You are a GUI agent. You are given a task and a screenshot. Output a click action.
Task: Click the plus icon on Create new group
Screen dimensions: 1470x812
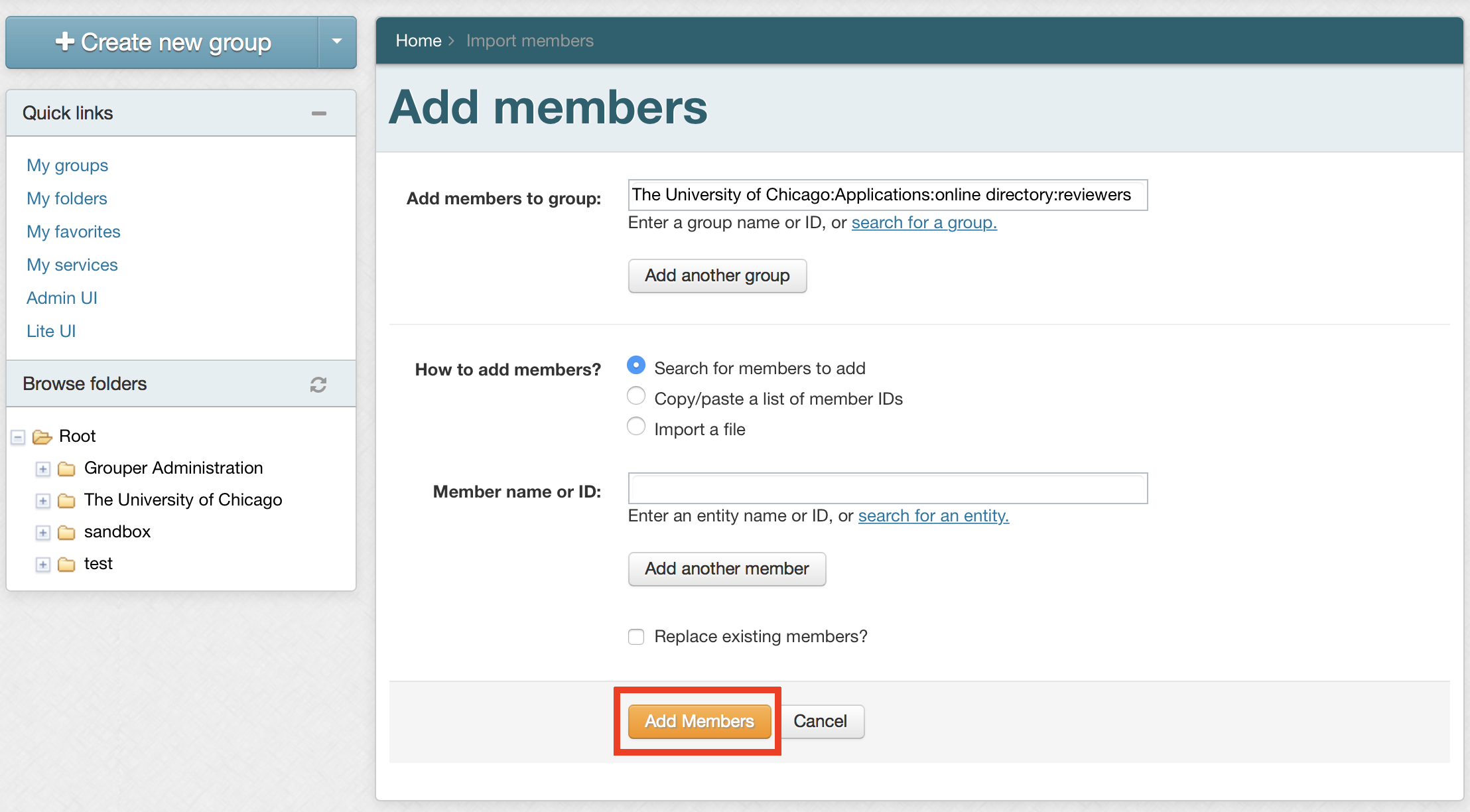[64, 41]
